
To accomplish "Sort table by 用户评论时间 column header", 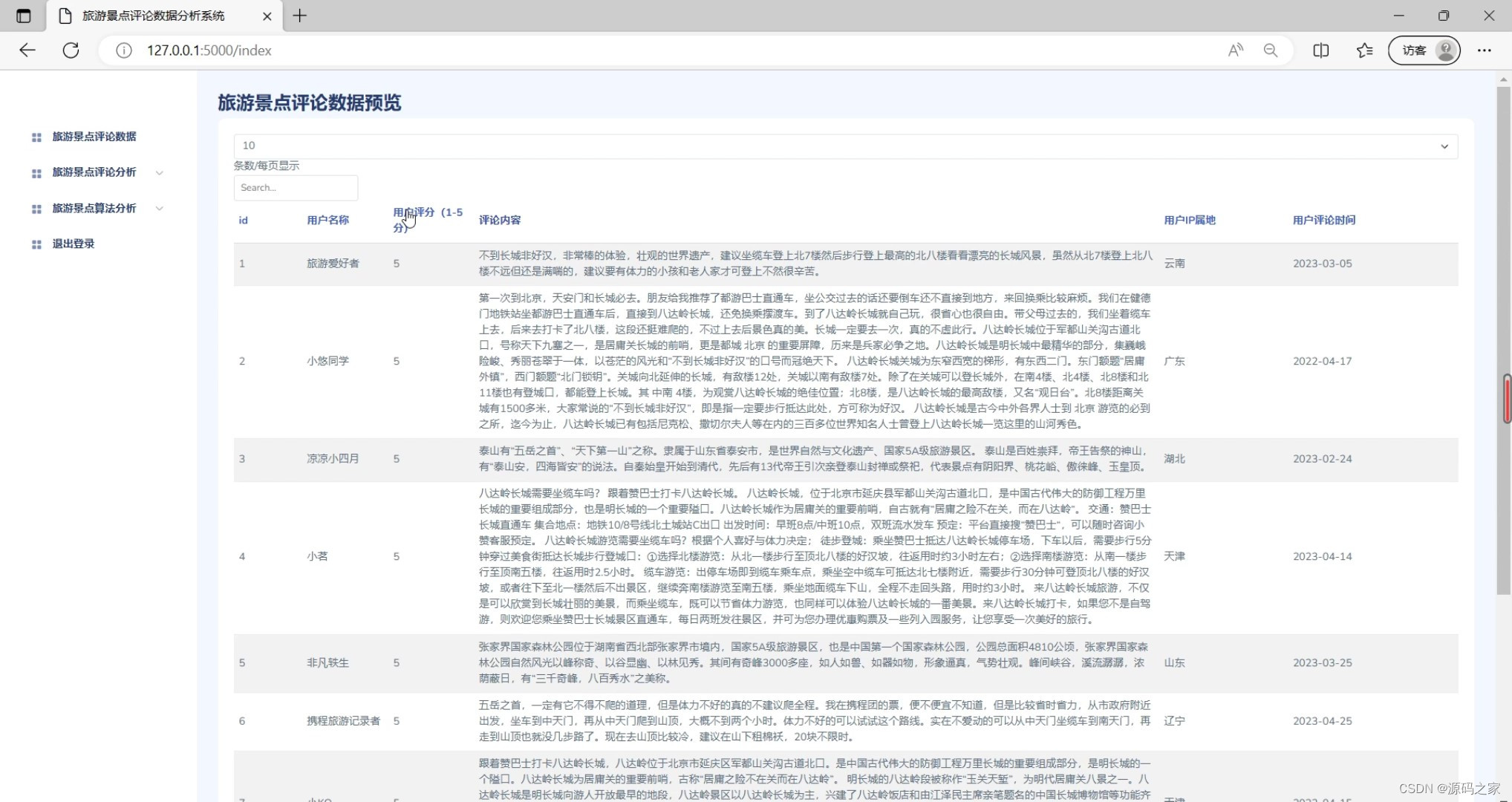I will click(x=1323, y=220).
